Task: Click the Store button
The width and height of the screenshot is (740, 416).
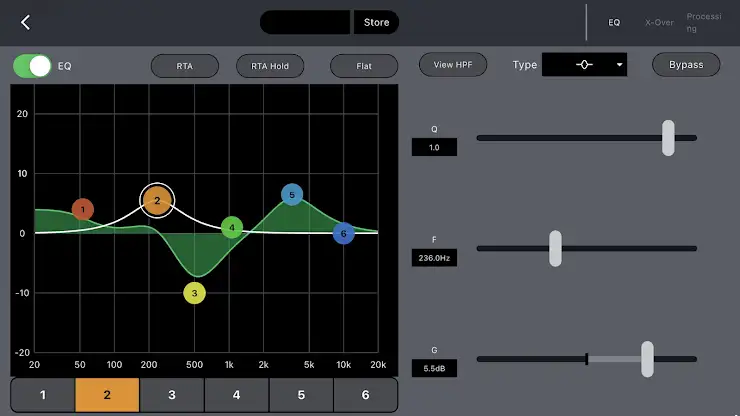Action: pyautogui.click(x=376, y=22)
